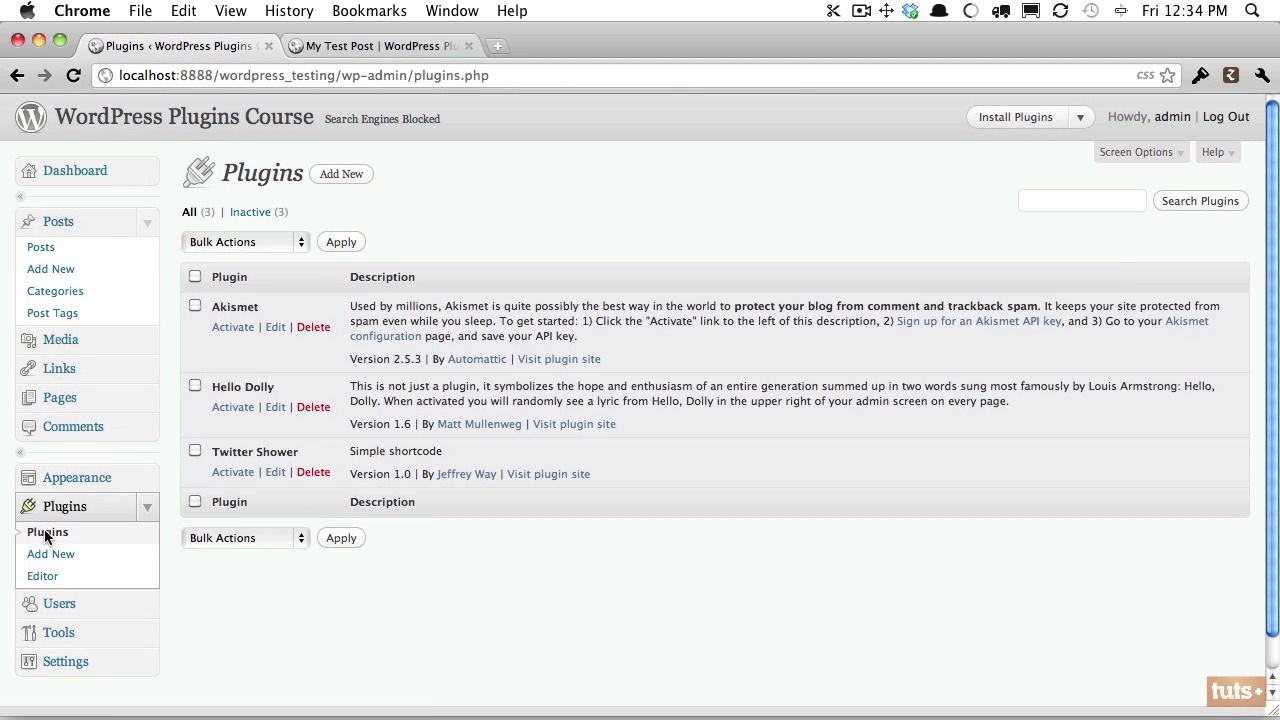Check the Twitter Shower plugin checkbox
1280x720 pixels.
195,450
